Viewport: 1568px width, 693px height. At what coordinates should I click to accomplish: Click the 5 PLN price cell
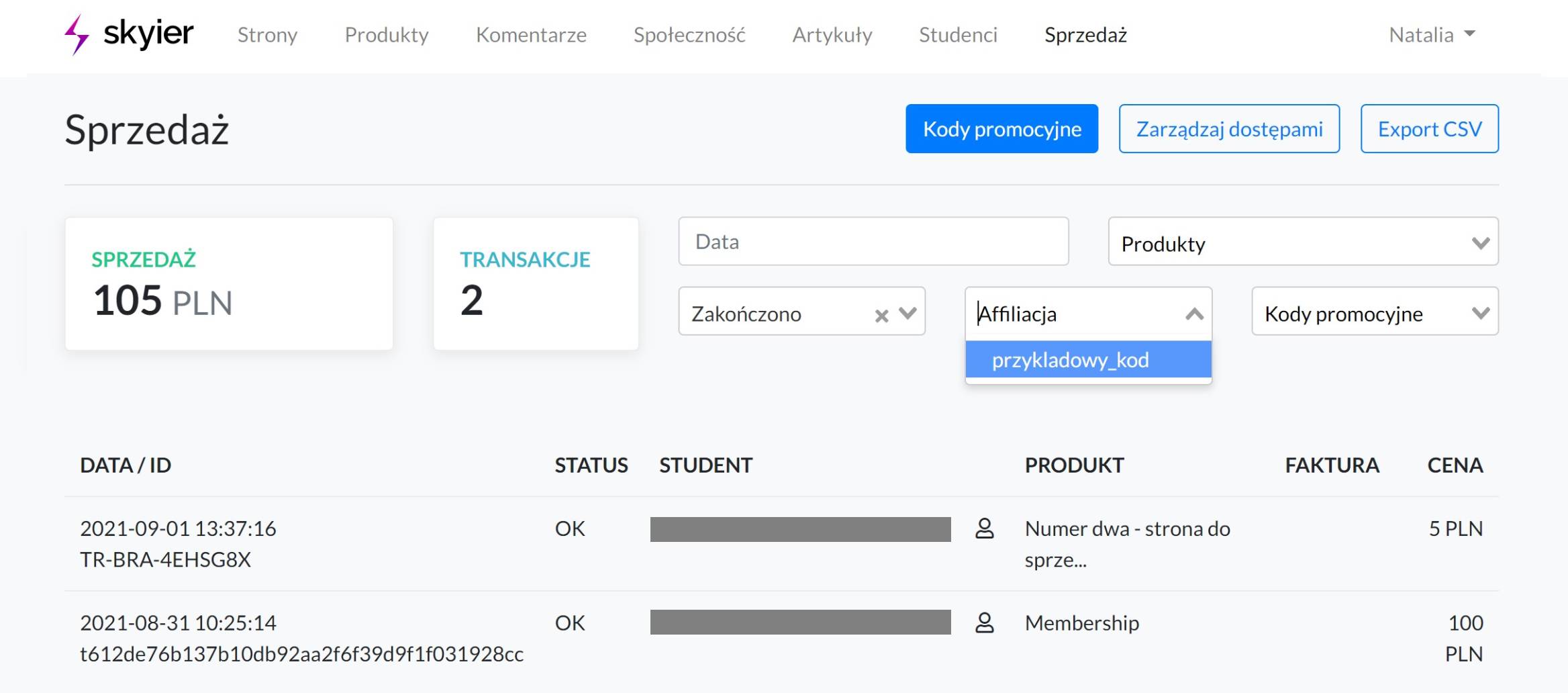click(x=1456, y=528)
